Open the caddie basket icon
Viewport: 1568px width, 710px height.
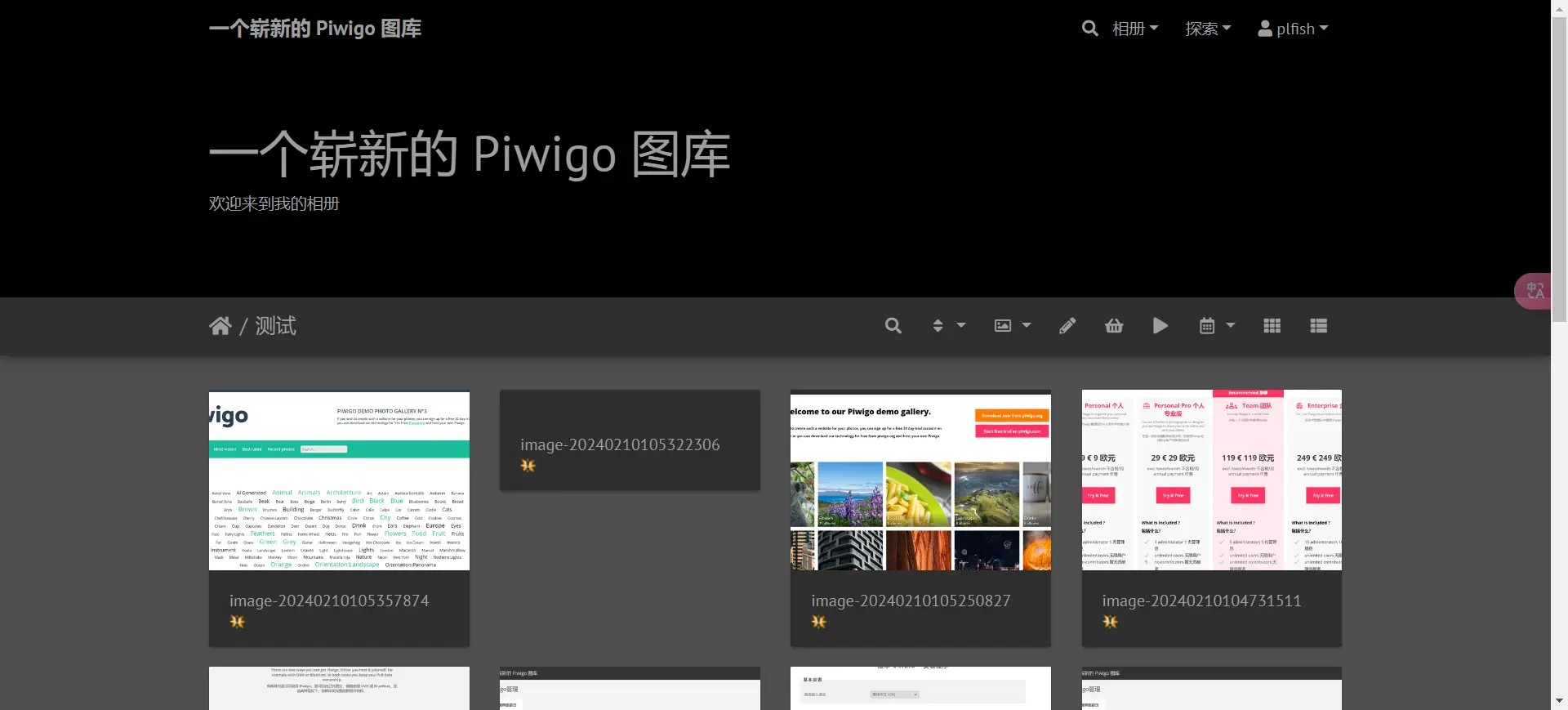point(1114,326)
